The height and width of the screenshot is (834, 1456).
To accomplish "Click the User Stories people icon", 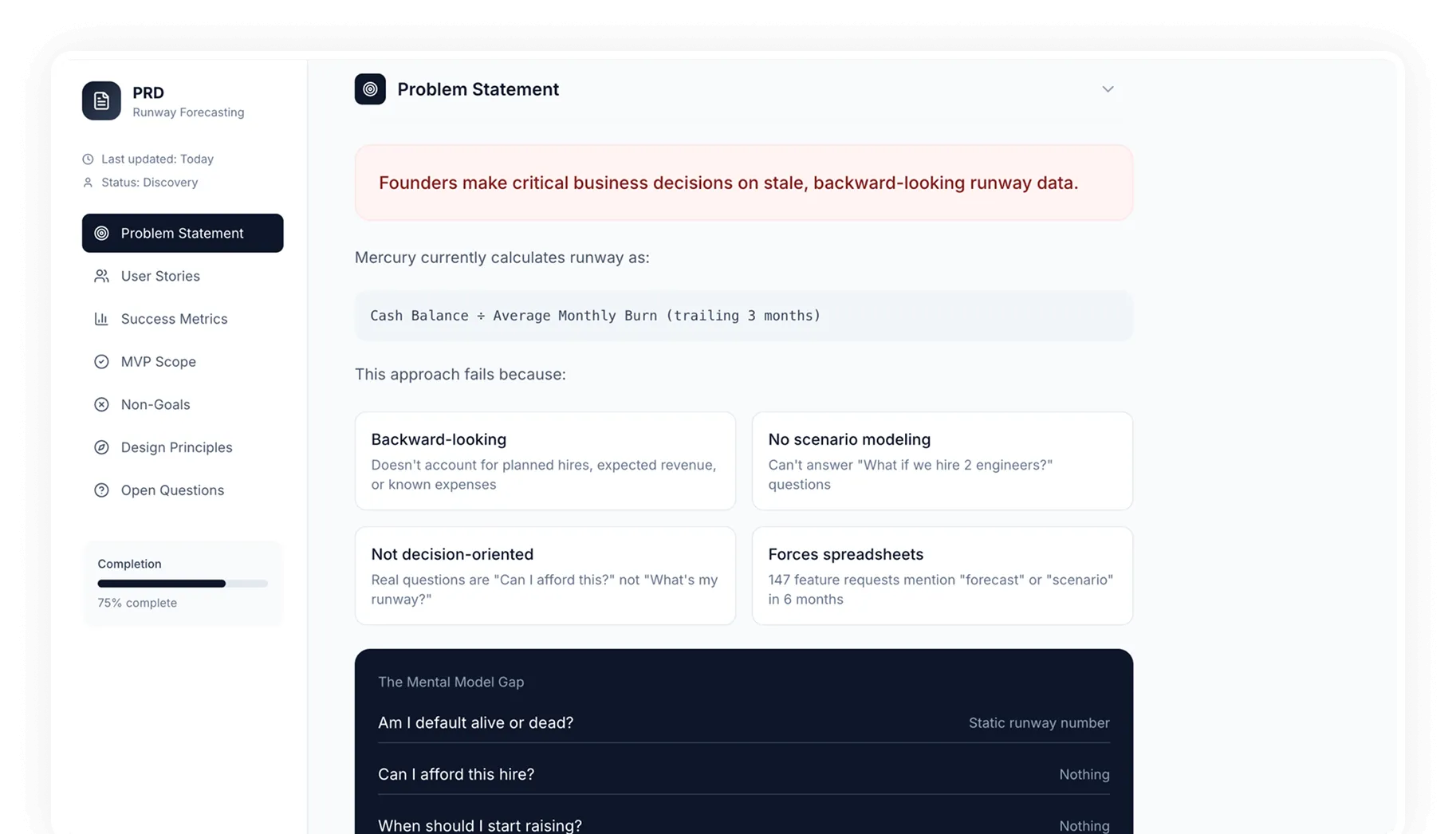I will point(101,276).
